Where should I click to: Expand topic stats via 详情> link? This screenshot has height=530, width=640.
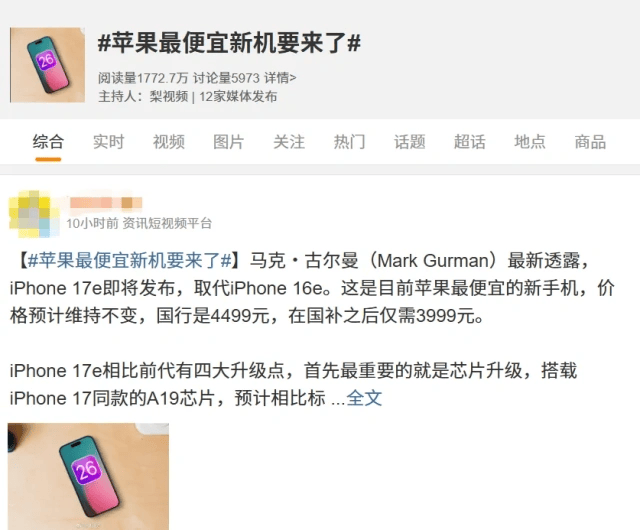pos(280,78)
